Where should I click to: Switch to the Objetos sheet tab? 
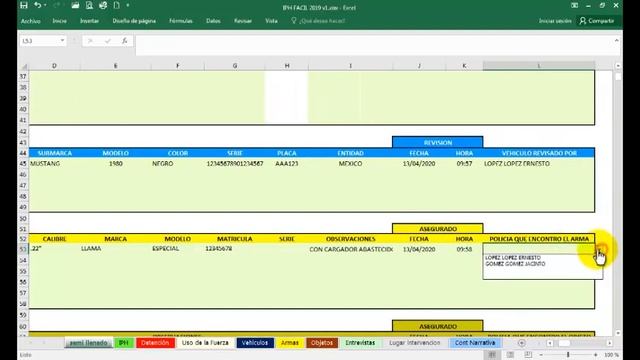[x=322, y=343]
